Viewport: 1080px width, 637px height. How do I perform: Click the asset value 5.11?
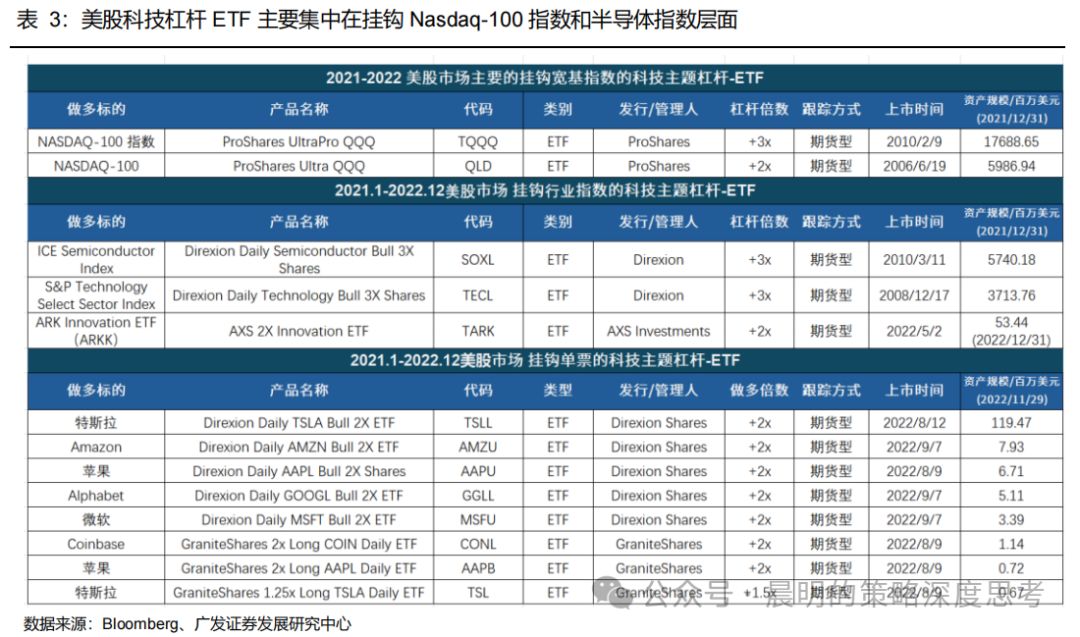[1011, 495]
